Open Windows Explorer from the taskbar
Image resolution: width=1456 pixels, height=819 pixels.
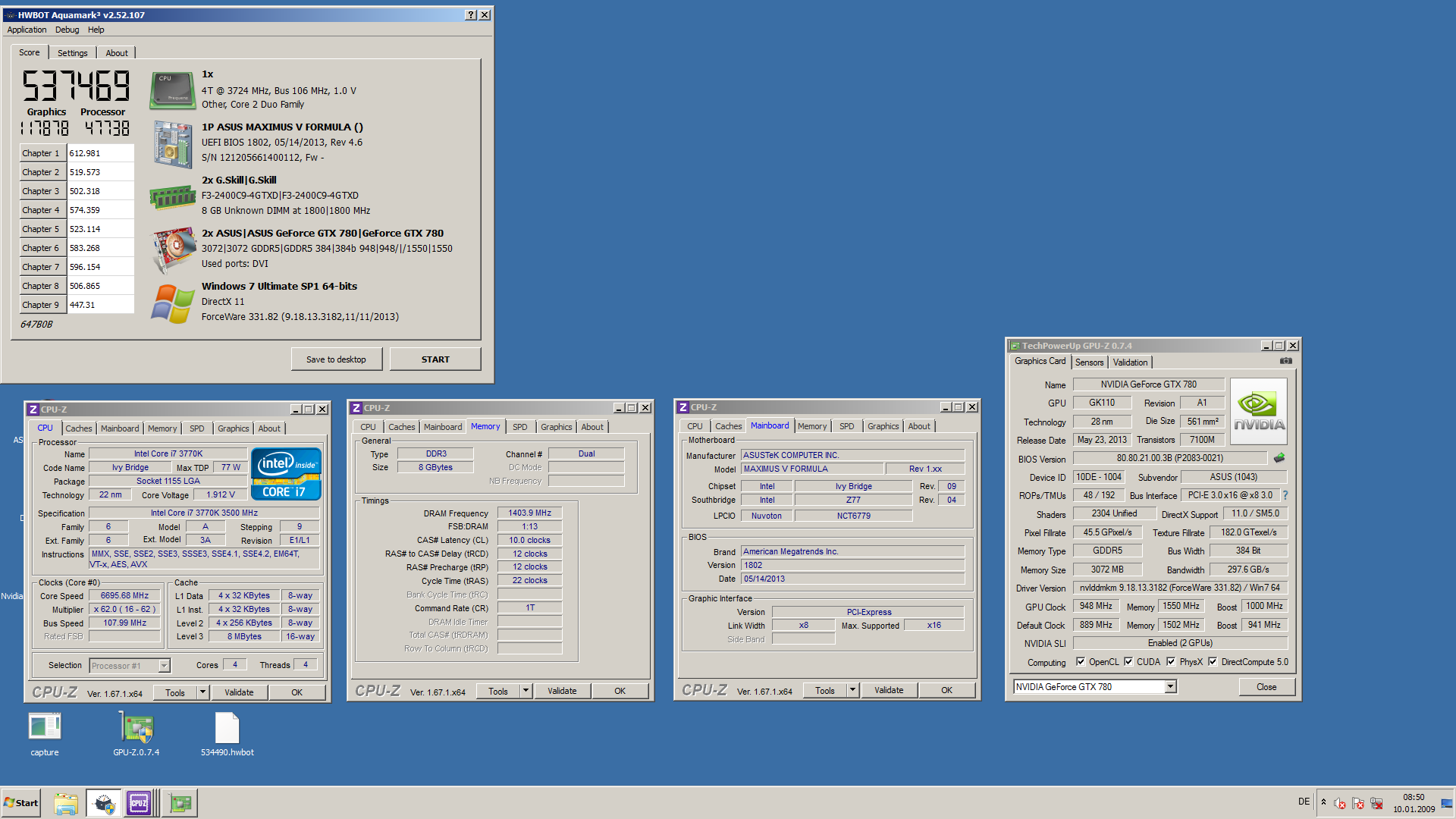(x=66, y=803)
